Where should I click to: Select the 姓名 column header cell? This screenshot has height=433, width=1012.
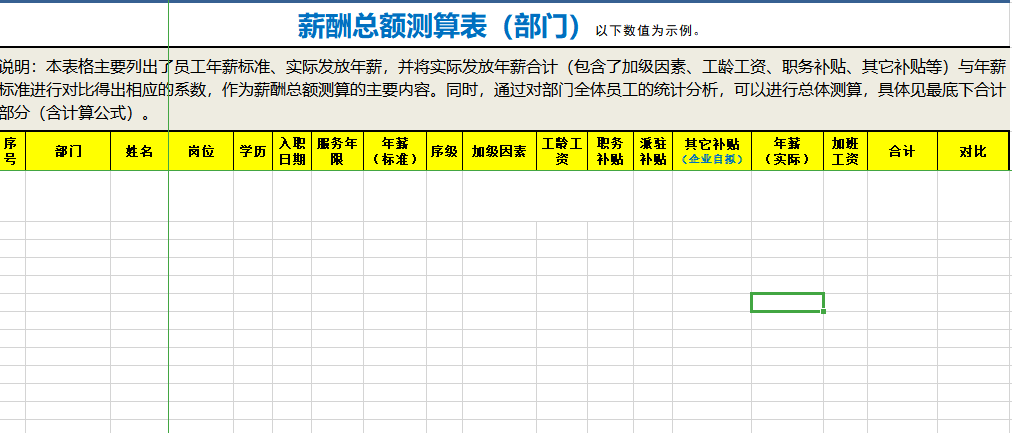point(139,151)
